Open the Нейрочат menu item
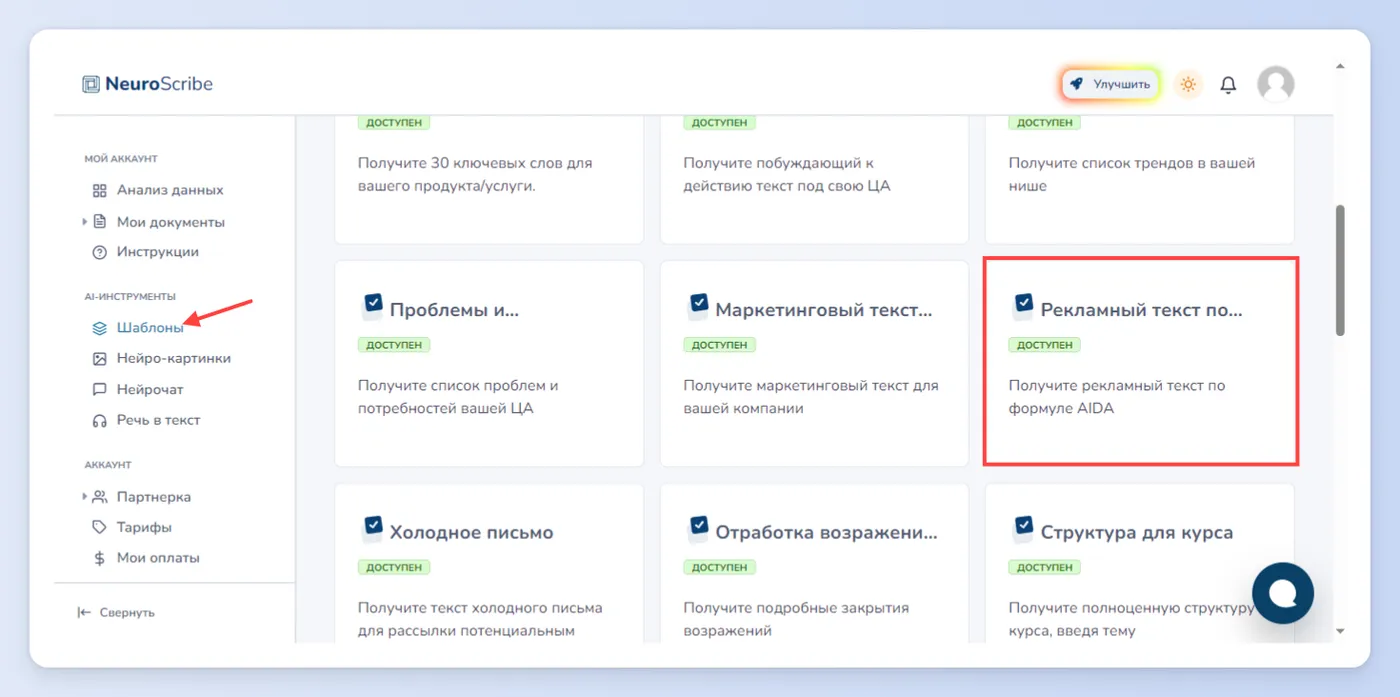 click(138, 389)
